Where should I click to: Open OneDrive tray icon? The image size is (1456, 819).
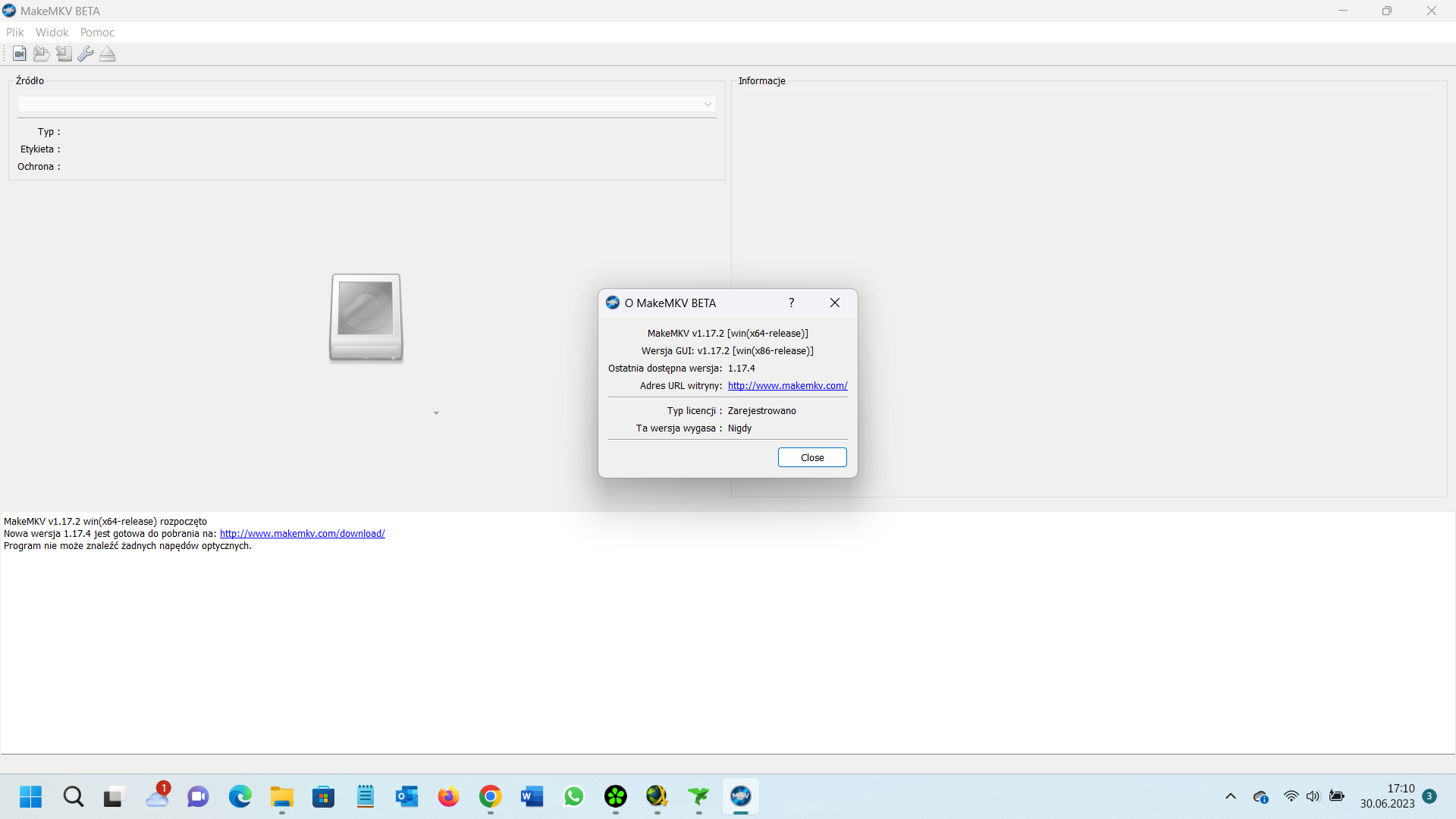[x=1261, y=797]
